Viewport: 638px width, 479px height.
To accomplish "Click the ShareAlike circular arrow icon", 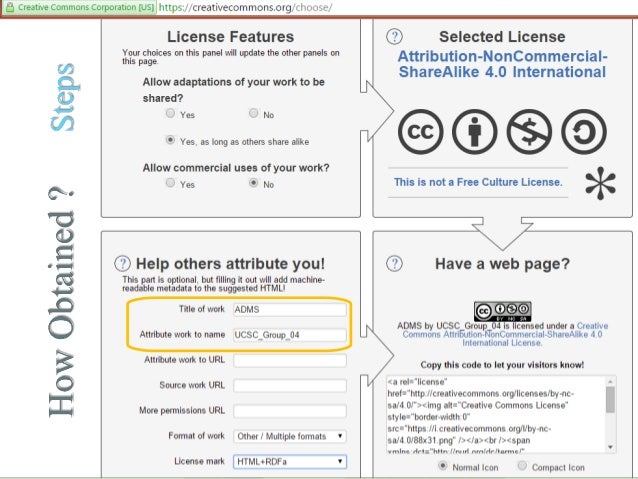I will point(584,131).
